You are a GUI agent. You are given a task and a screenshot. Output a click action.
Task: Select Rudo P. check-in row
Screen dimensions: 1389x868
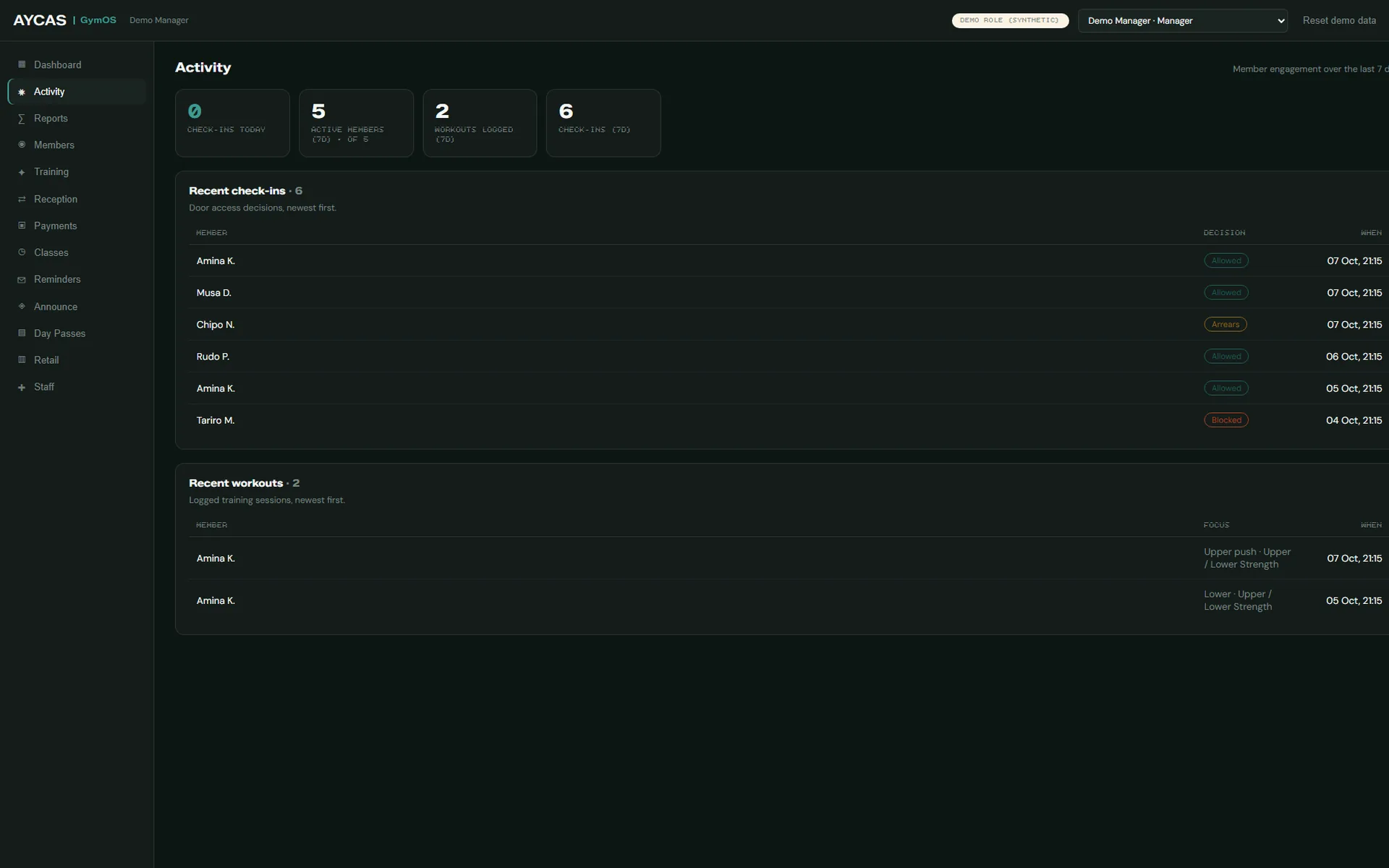pos(789,357)
